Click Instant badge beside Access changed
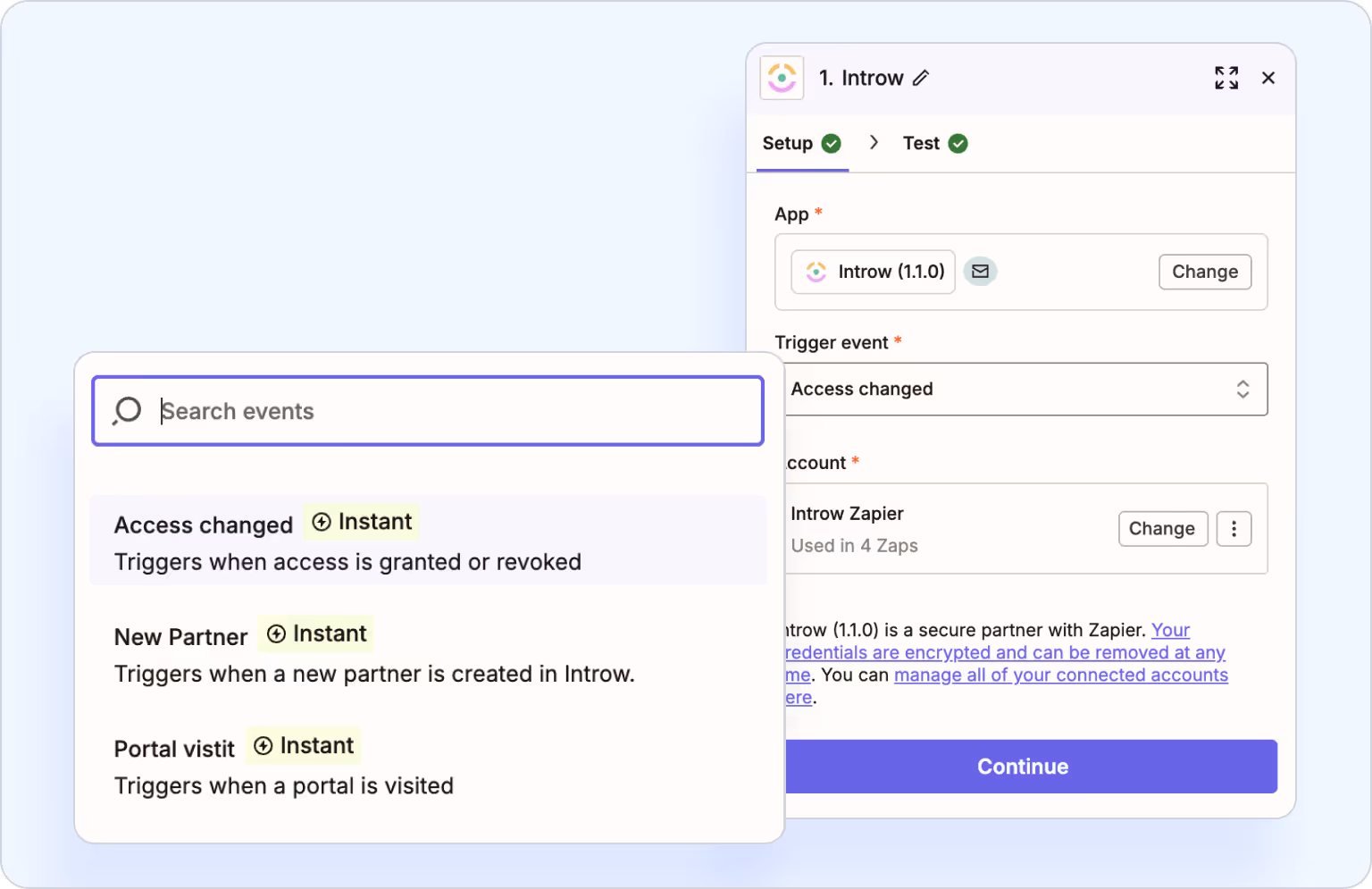Screen dimensions: 1372x889 [x=362, y=522]
